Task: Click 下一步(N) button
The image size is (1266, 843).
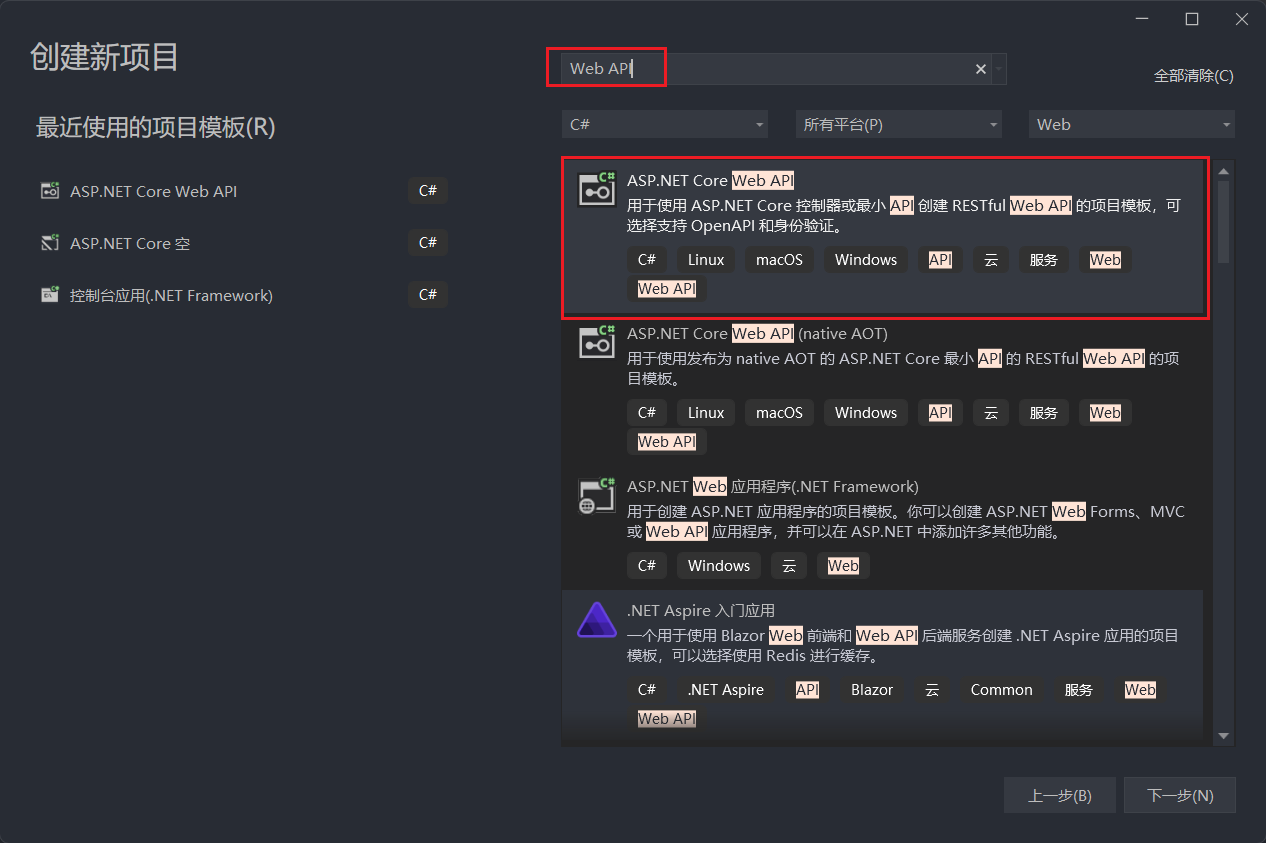Action: [x=1180, y=796]
